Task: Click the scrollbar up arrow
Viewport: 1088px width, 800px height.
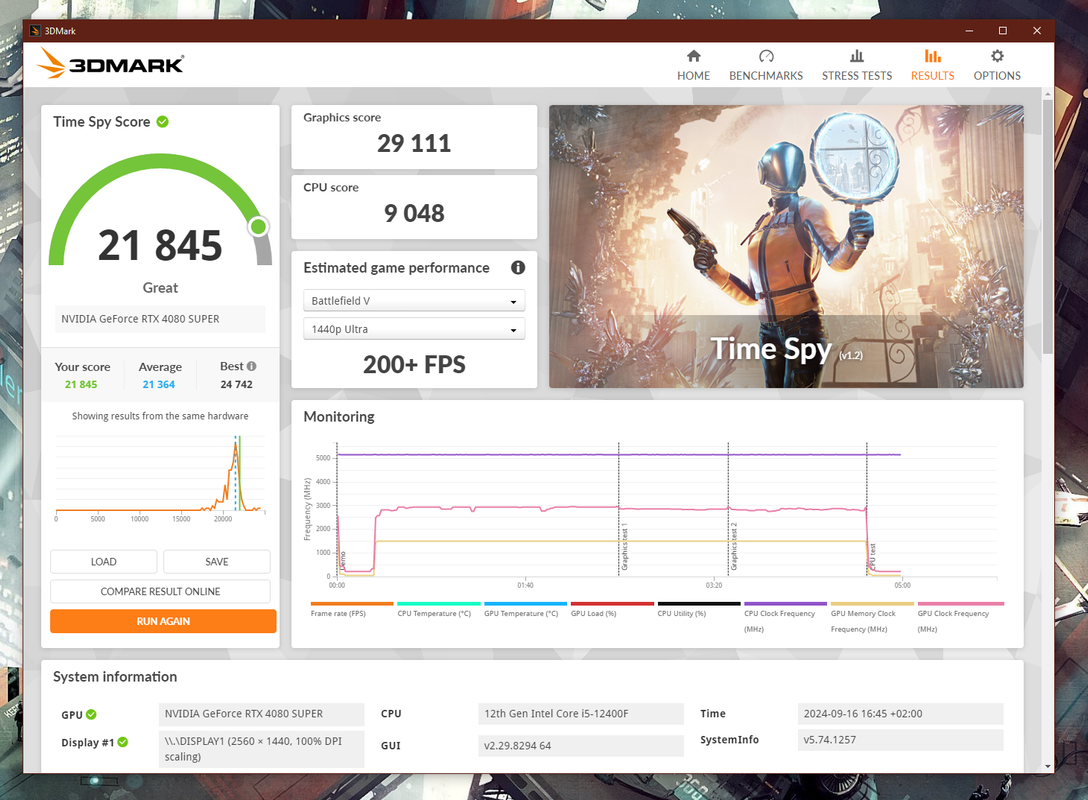Action: [1048, 93]
